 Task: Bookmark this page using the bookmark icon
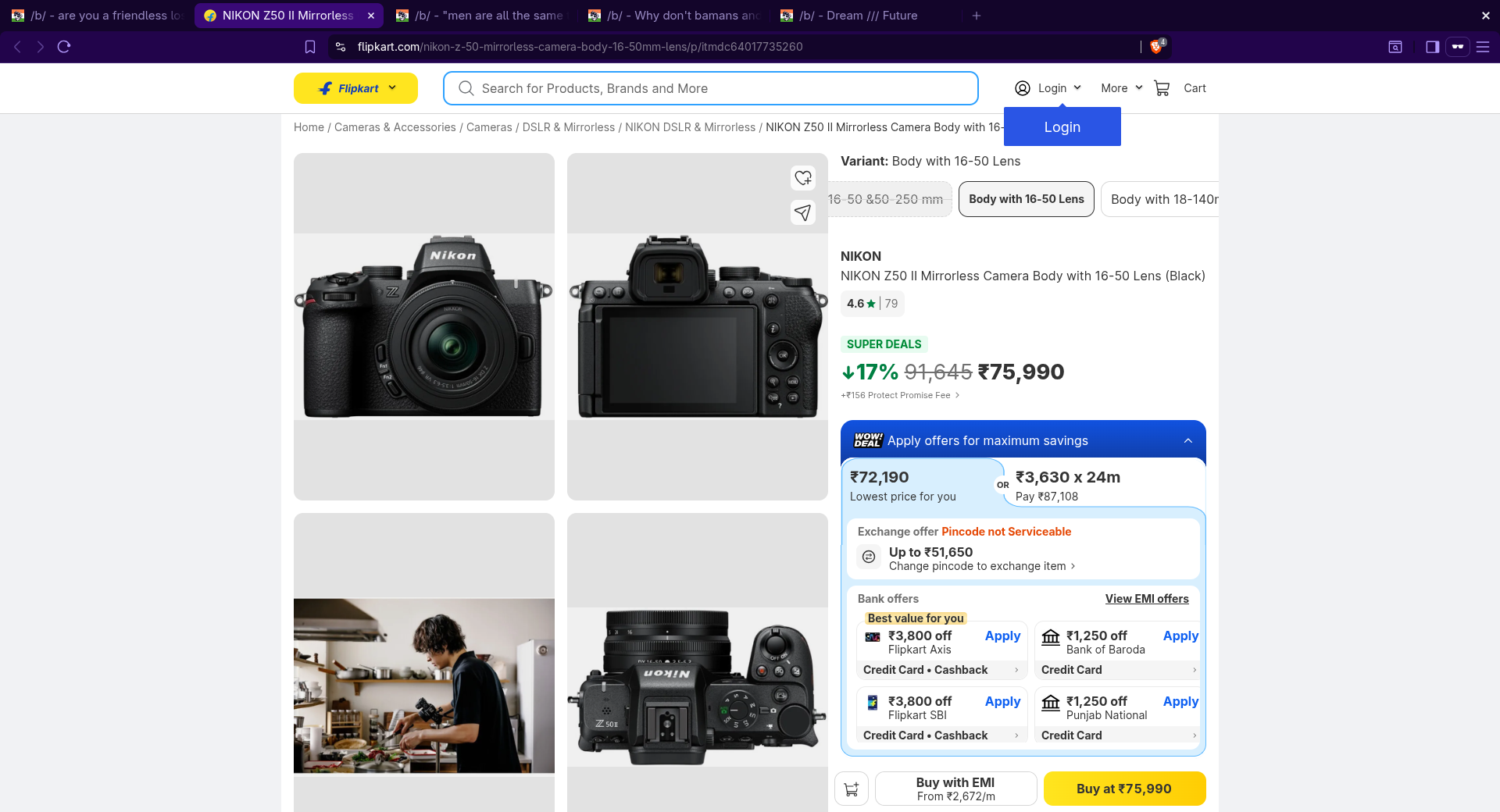(x=310, y=47)
